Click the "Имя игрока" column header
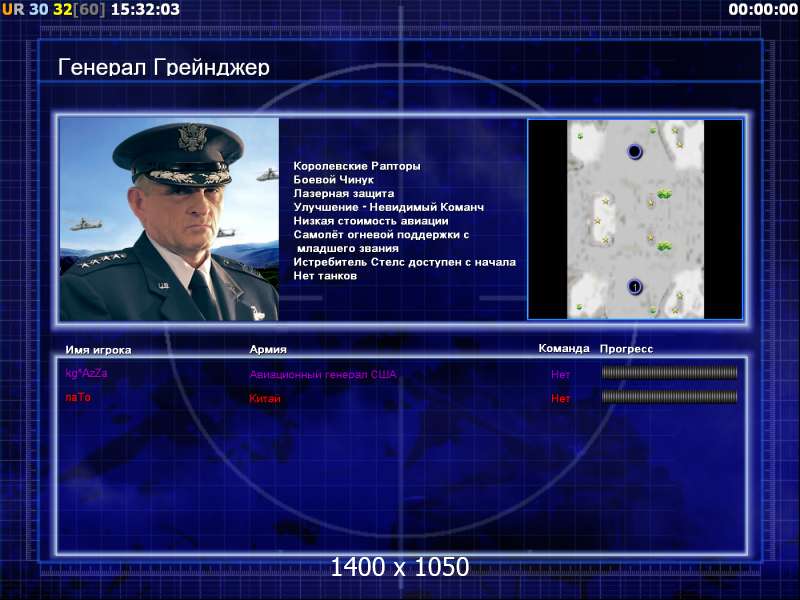Screen dimensions: 800x600 98,350
